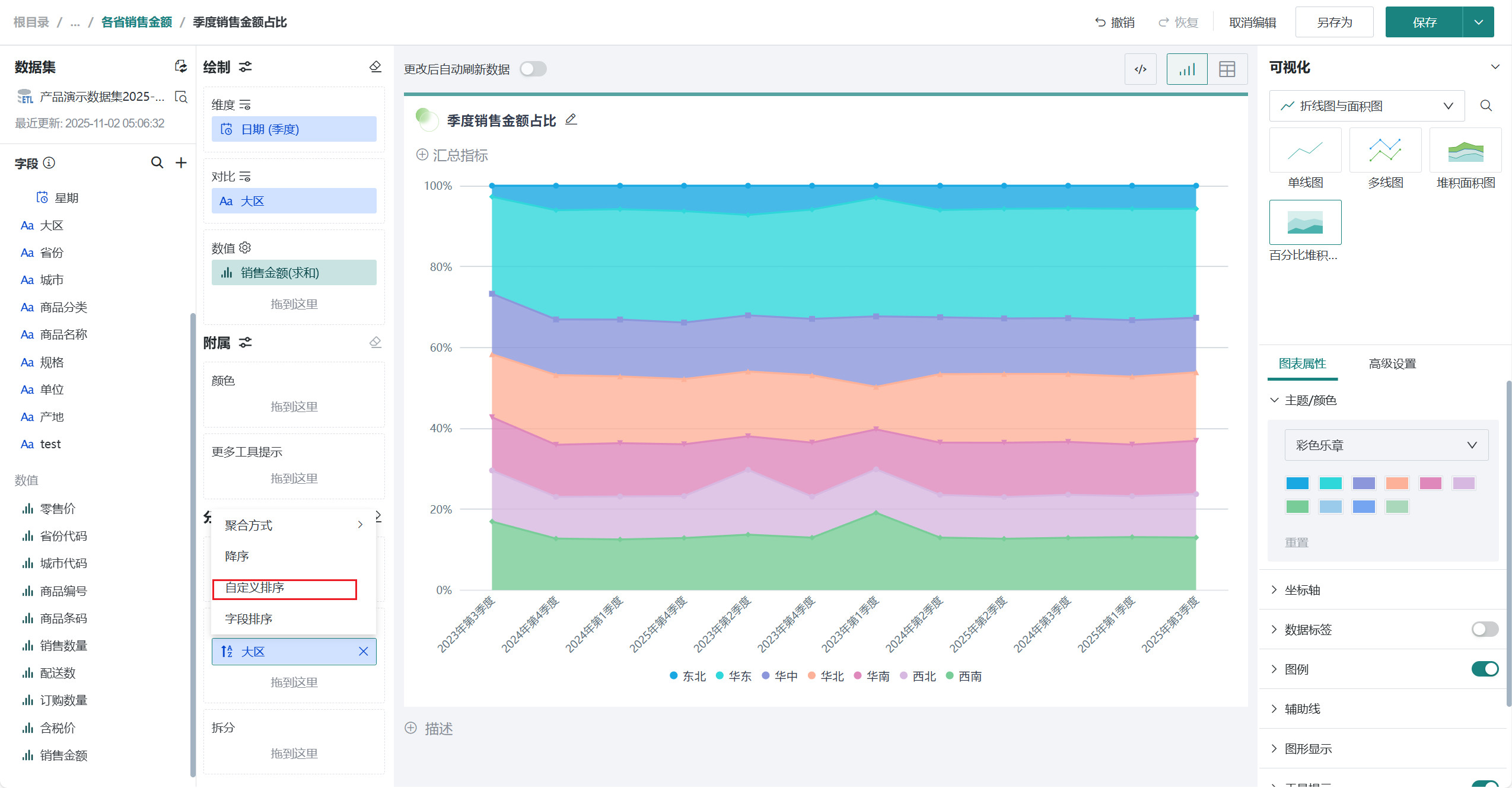Edit chart title with pencil icon
This screenshot has width=1512, height=788.
[571, 120]
